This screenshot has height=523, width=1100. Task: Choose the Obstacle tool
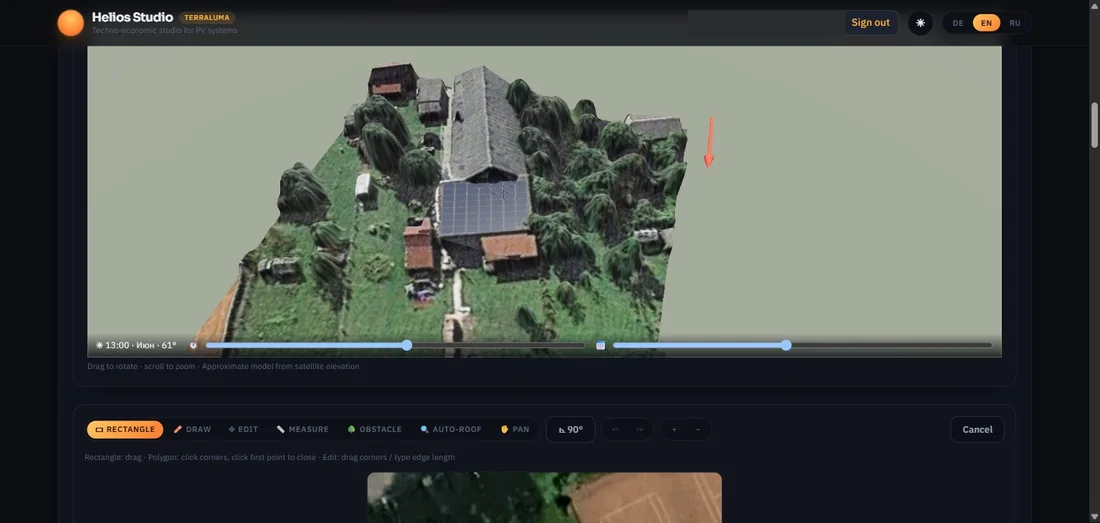(x=375, y=429)
